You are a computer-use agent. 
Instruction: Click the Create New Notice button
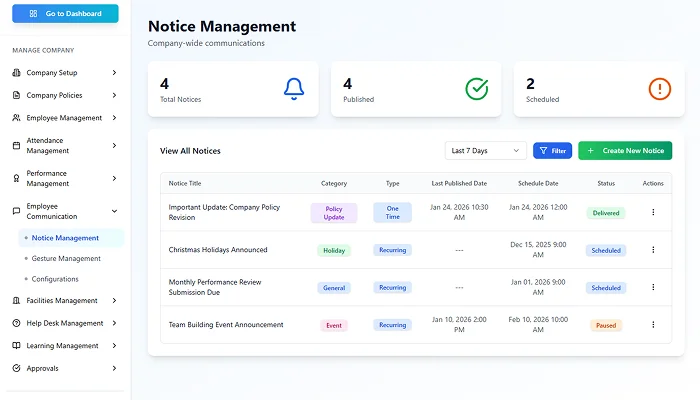(625, 151)
